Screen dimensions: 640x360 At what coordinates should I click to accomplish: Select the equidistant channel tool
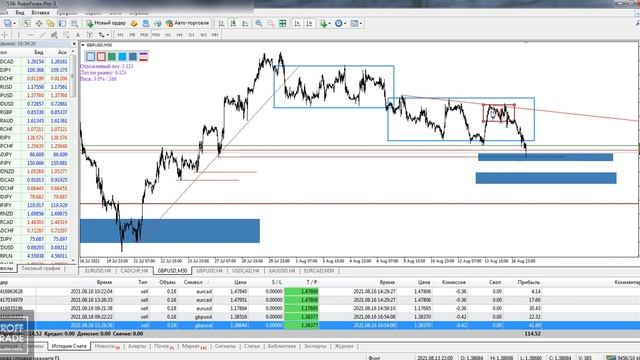point(54,35)
